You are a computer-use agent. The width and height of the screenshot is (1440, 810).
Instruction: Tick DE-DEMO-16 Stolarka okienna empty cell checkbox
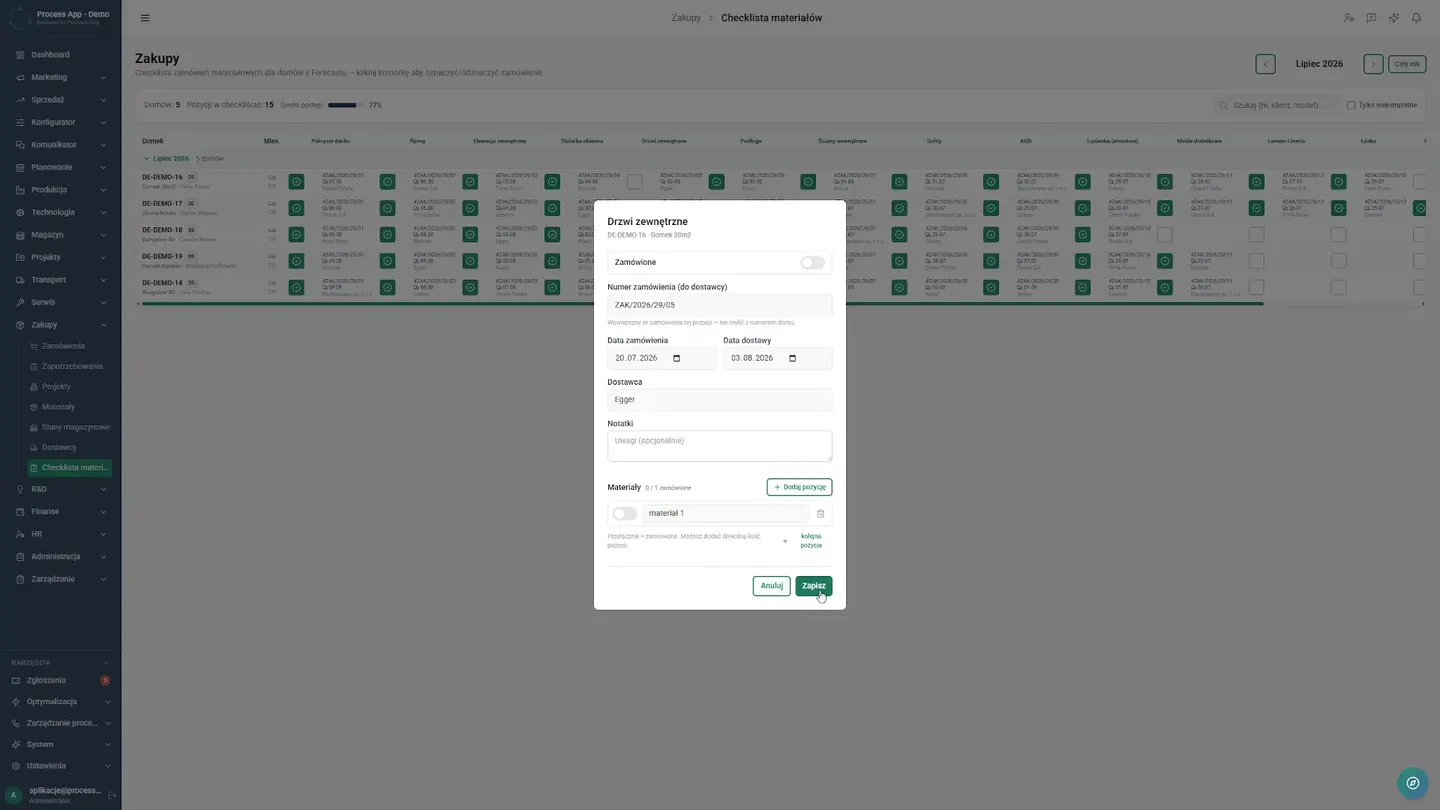pyautogui.click(x=634, y=182)
